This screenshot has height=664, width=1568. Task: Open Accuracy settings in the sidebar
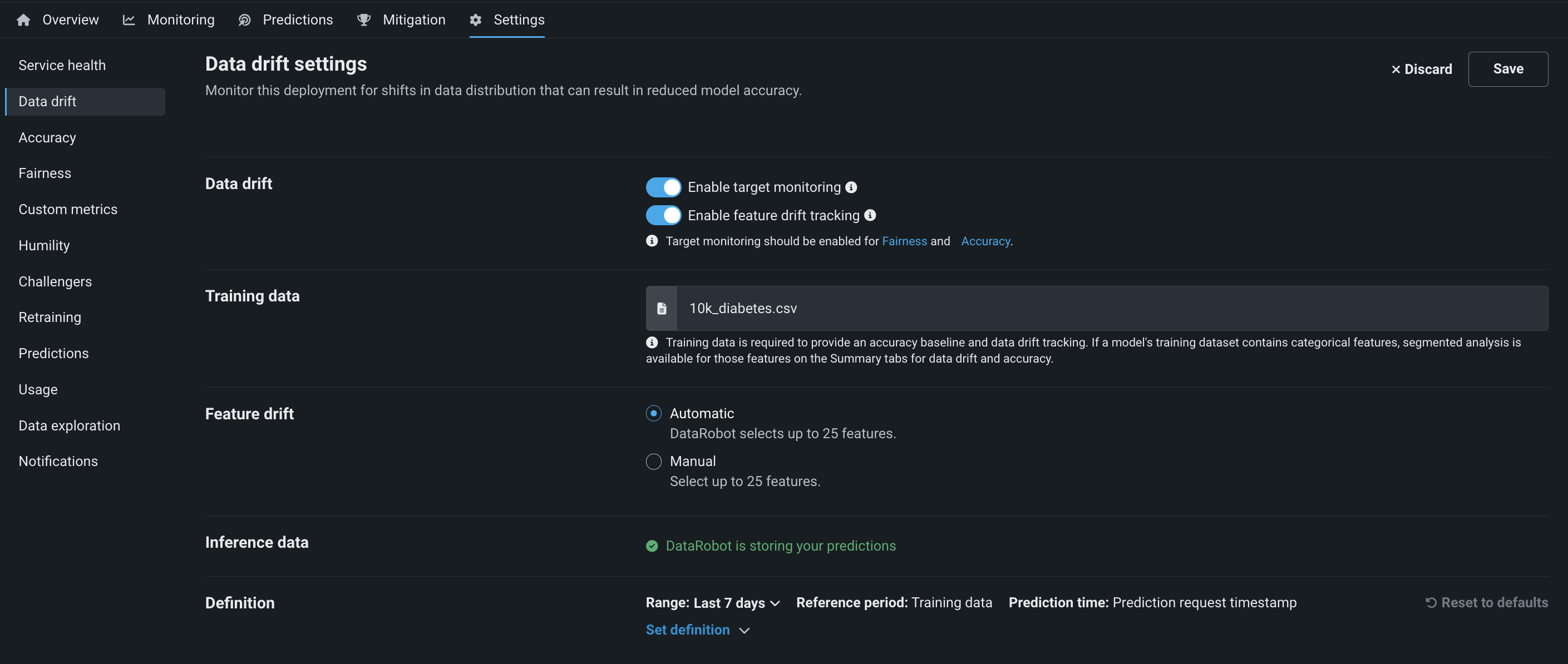(47, 137)
